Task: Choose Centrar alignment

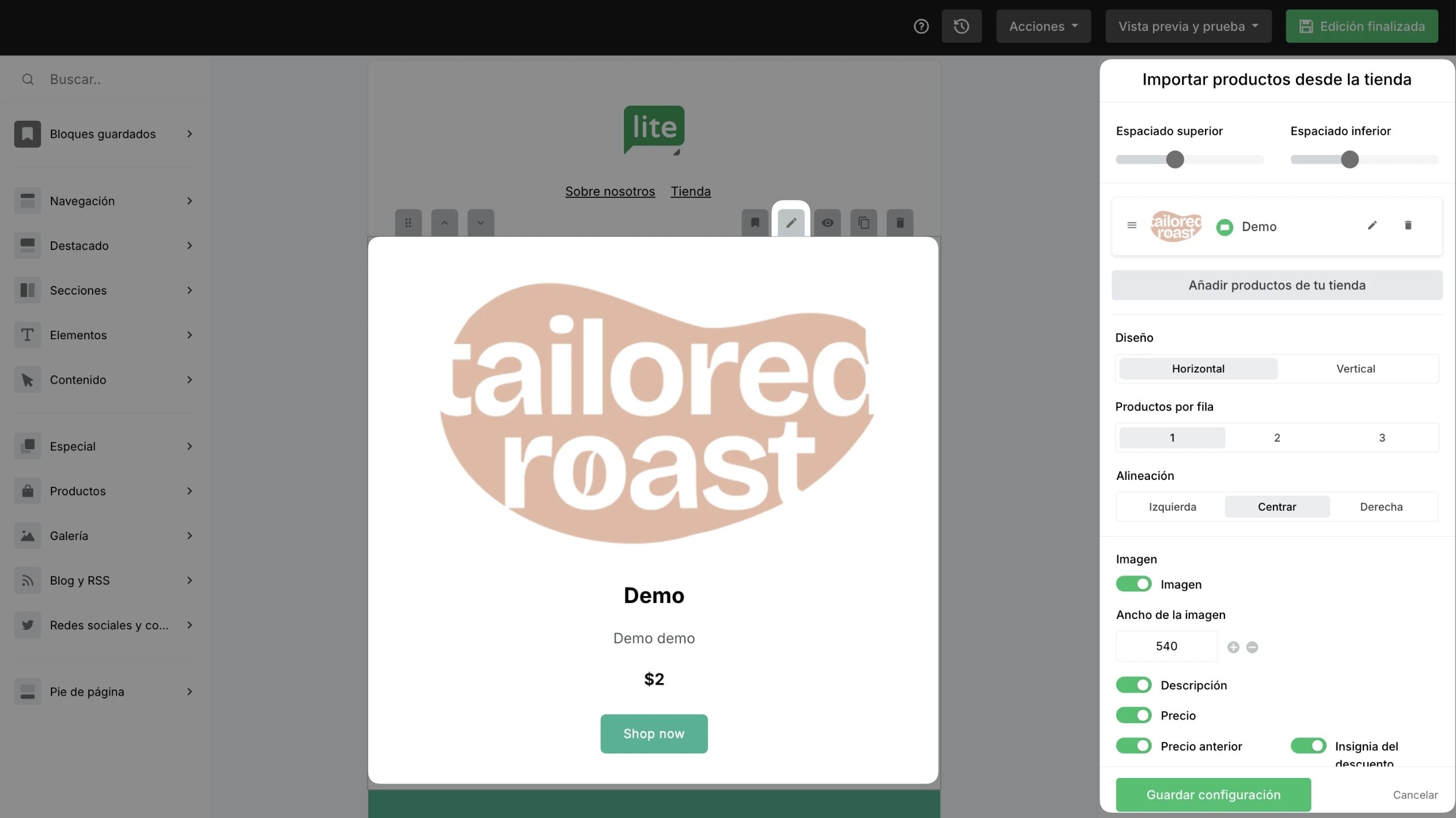Action: tap(1277, 507)
